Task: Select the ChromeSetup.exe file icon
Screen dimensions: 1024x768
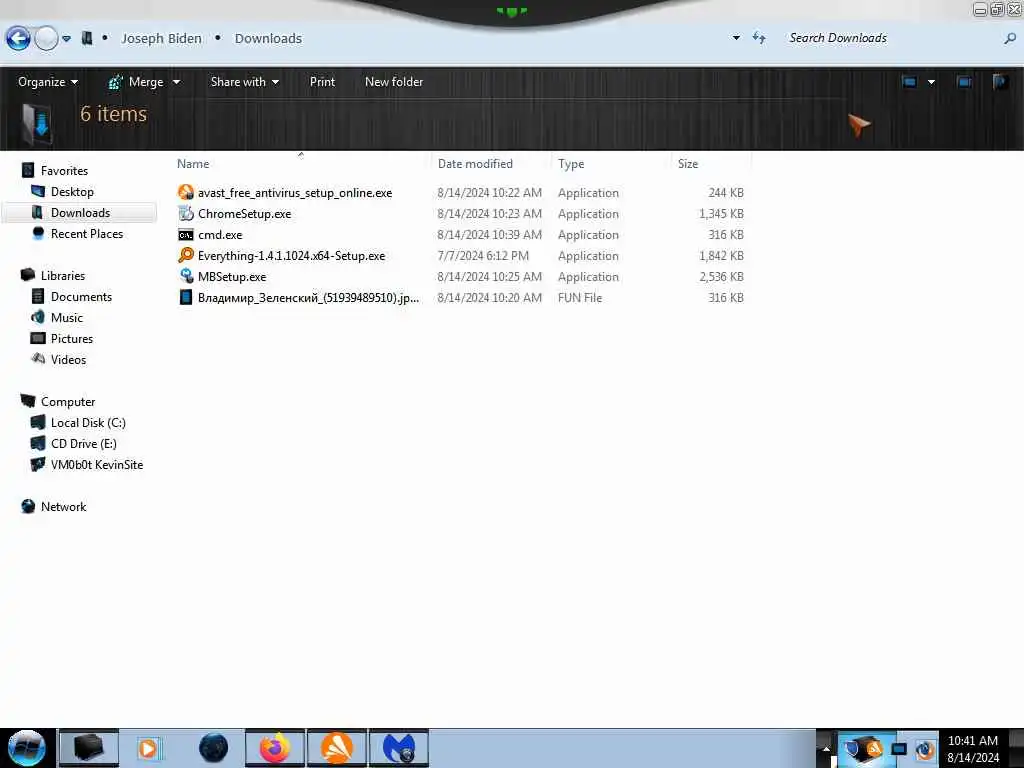Action: pyautogui.click(x=186, y=213)
